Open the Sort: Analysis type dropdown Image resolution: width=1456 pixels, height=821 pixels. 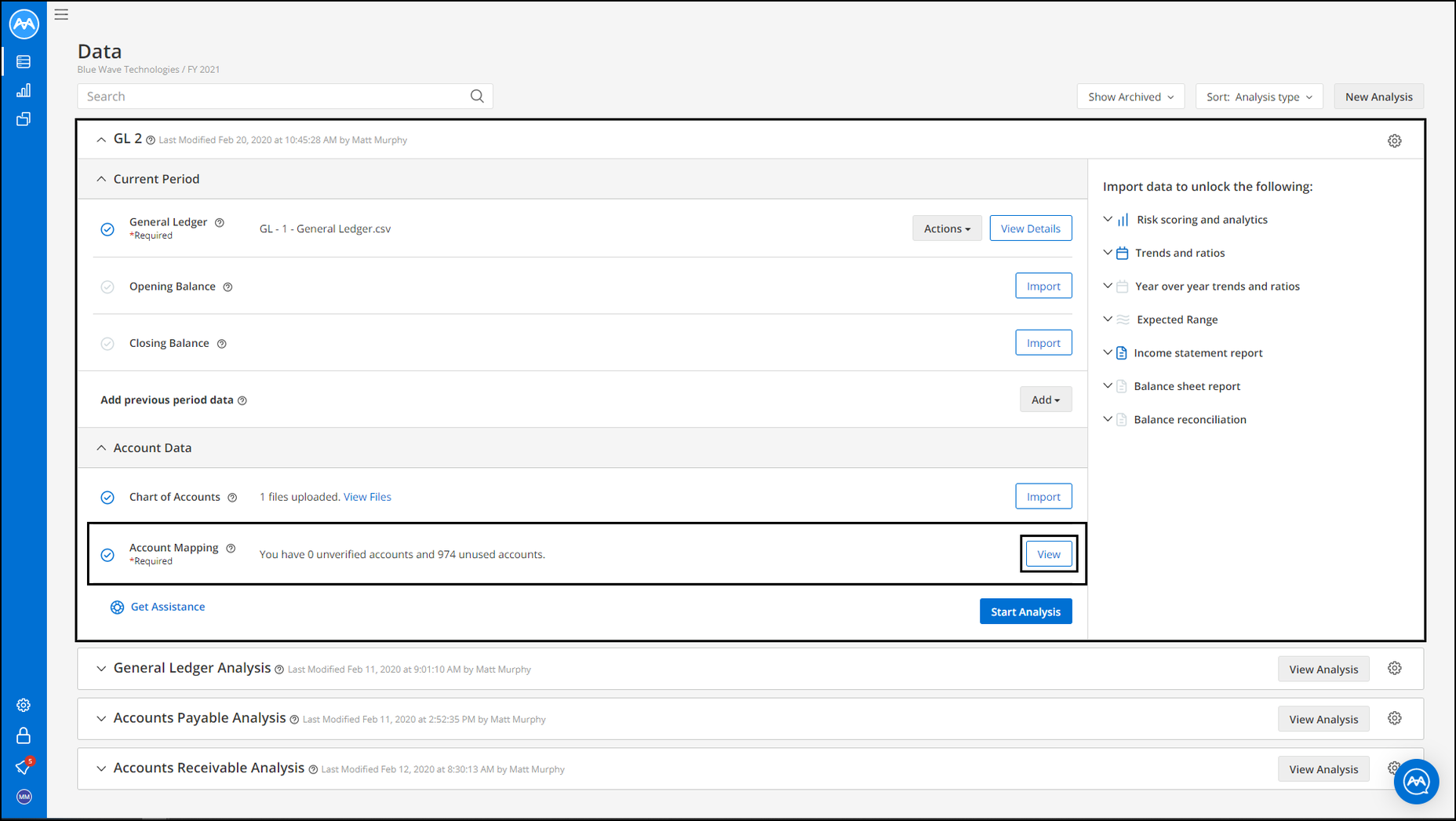pos(1259,97)
